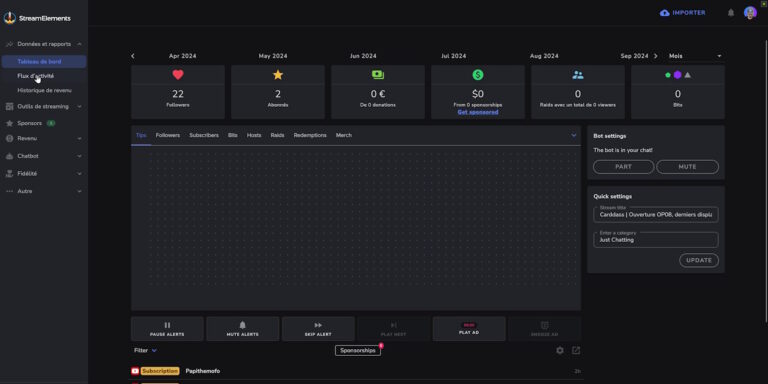
Task: Open the Filter dropdown
Action: tap(145, 351)
